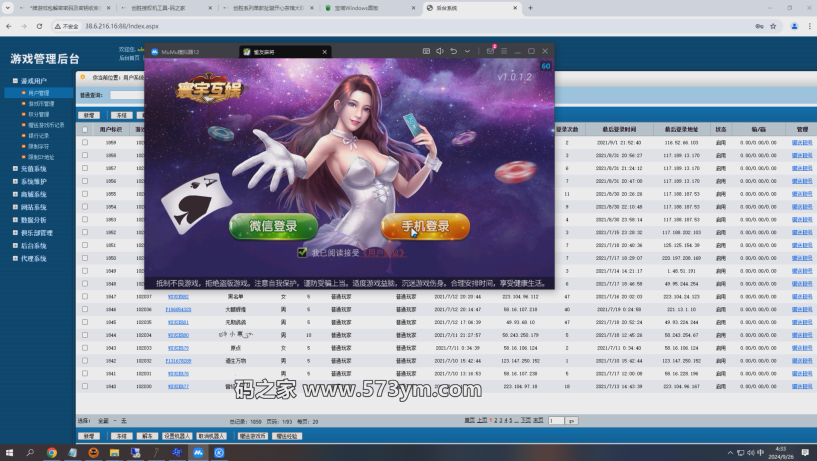
Task: Click the 最后登录时间 column header
Action: click(x=619, y=129)
